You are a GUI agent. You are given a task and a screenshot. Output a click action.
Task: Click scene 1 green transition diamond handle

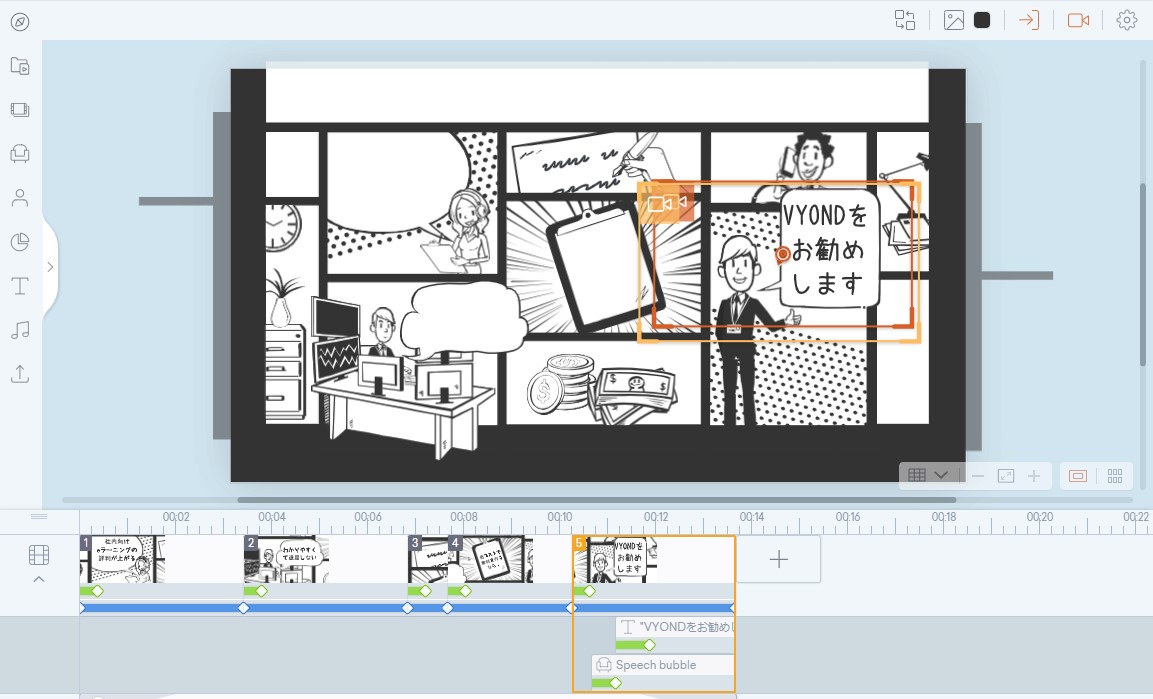(x=98, y=591)
